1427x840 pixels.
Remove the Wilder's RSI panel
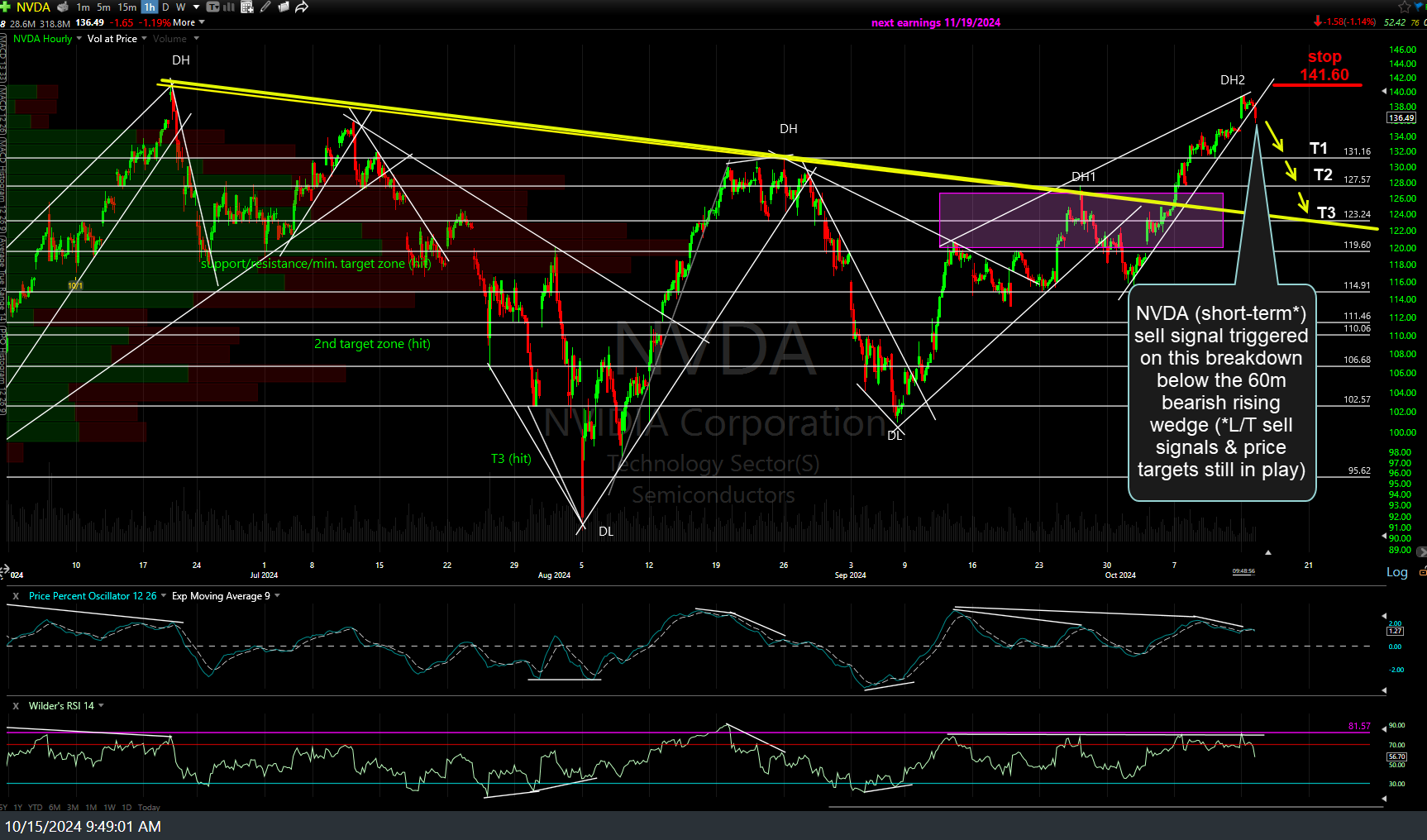(16, 706)
